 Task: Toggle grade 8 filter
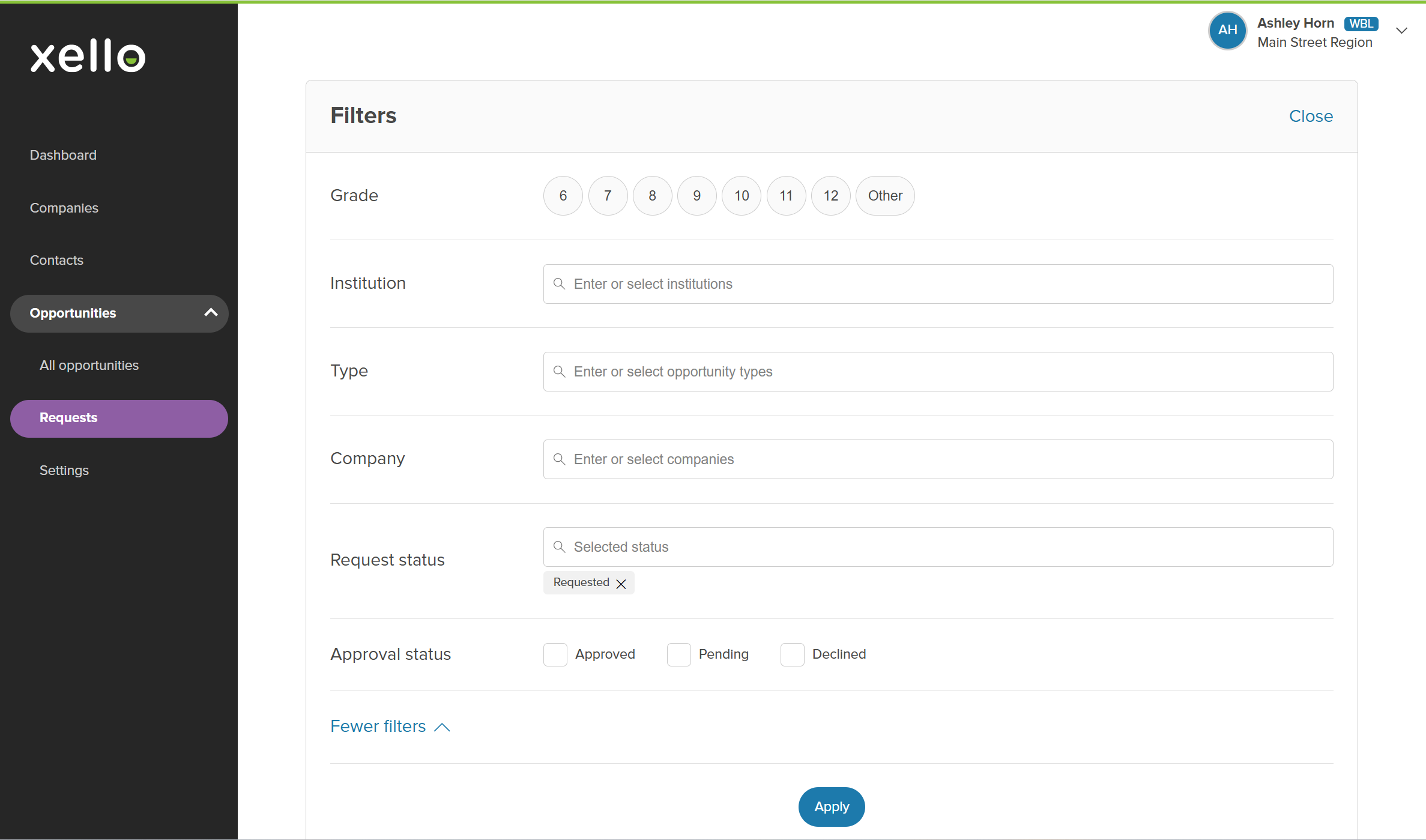click(x=653, y=196)
